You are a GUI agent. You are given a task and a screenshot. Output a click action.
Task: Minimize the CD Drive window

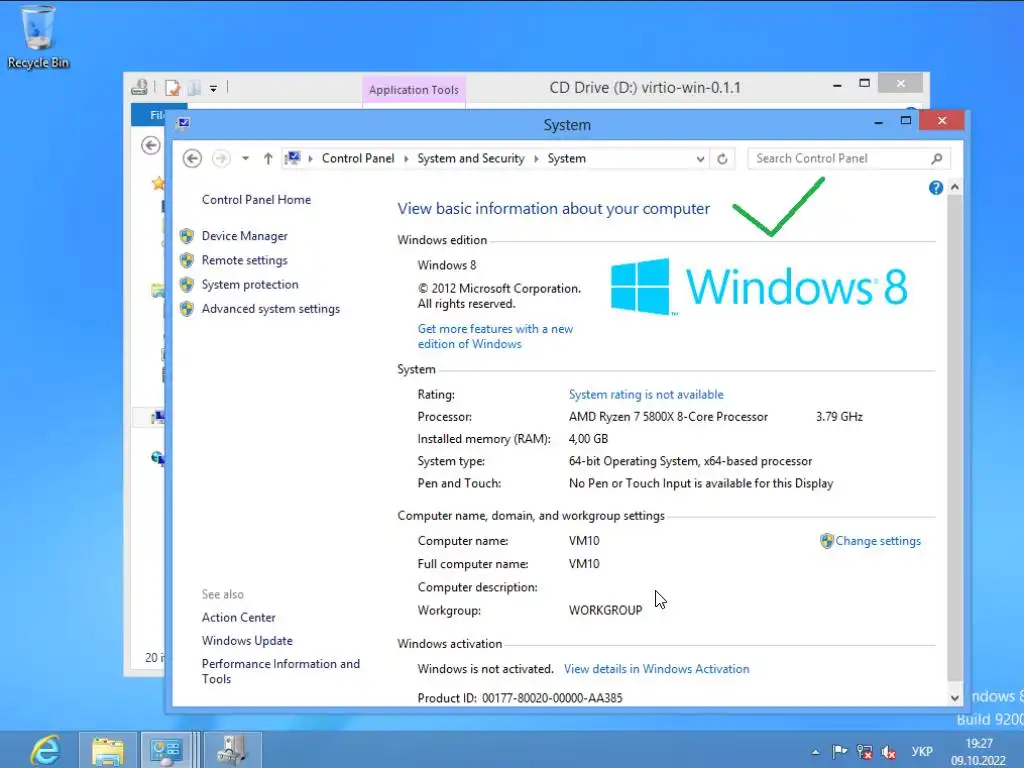point(837,85)
